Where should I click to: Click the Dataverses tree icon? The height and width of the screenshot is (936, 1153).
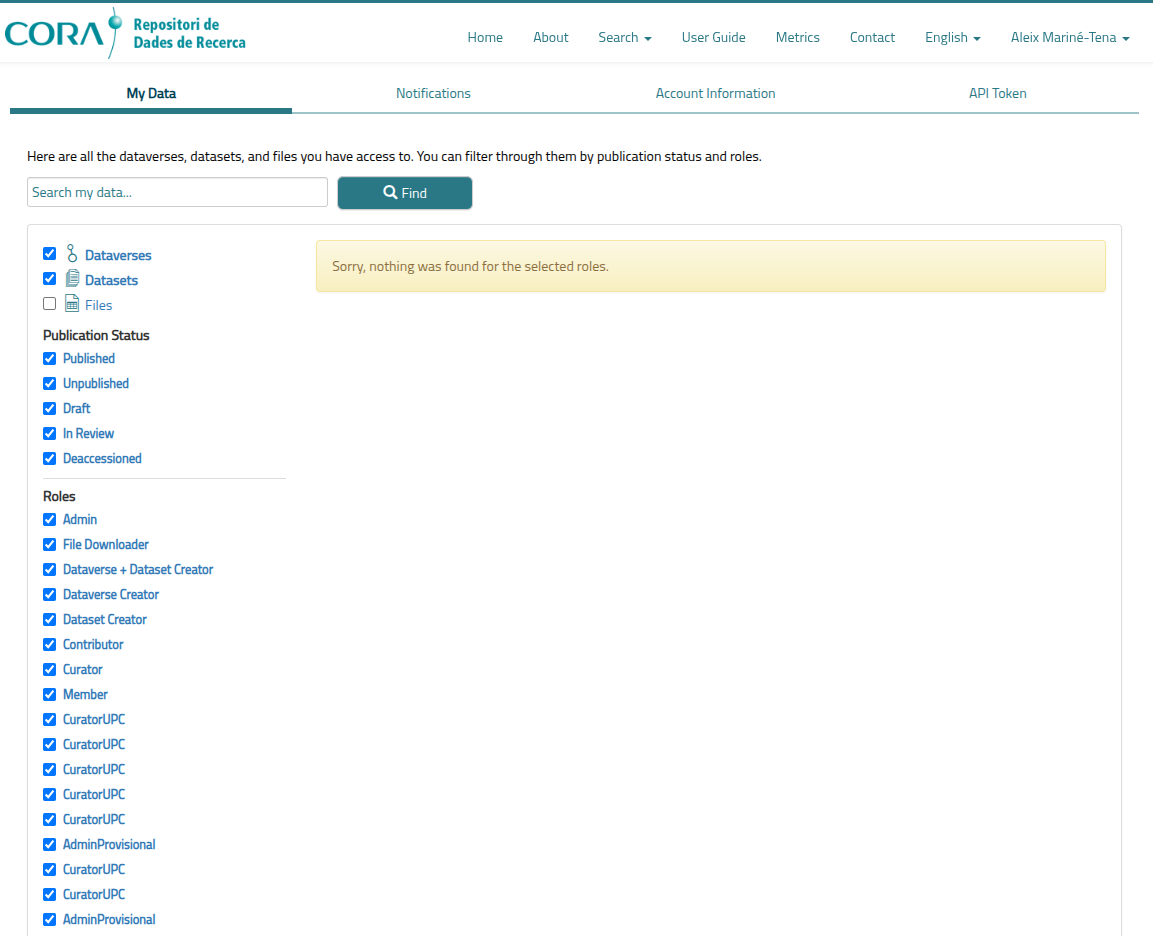tap(72, 254)
